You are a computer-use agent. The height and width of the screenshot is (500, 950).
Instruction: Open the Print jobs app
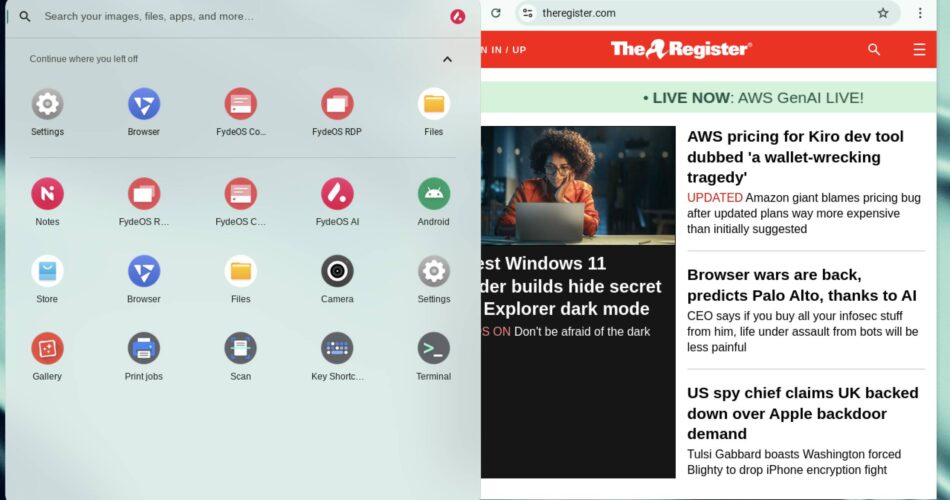pyautogui.click(x=144, y=348)
